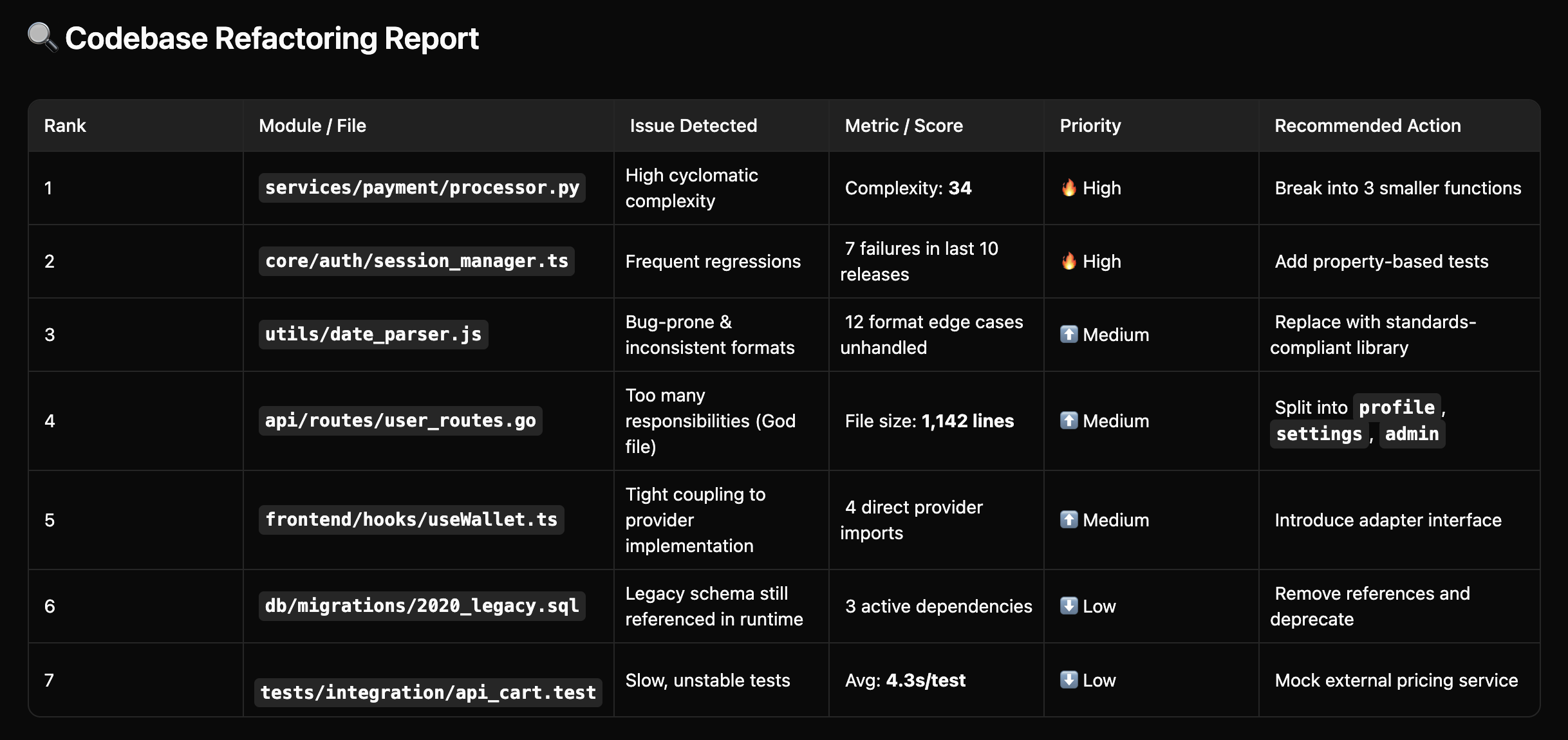
Task: Click the up-arrow icon in the useWallet row
Action: (1069, 520)
